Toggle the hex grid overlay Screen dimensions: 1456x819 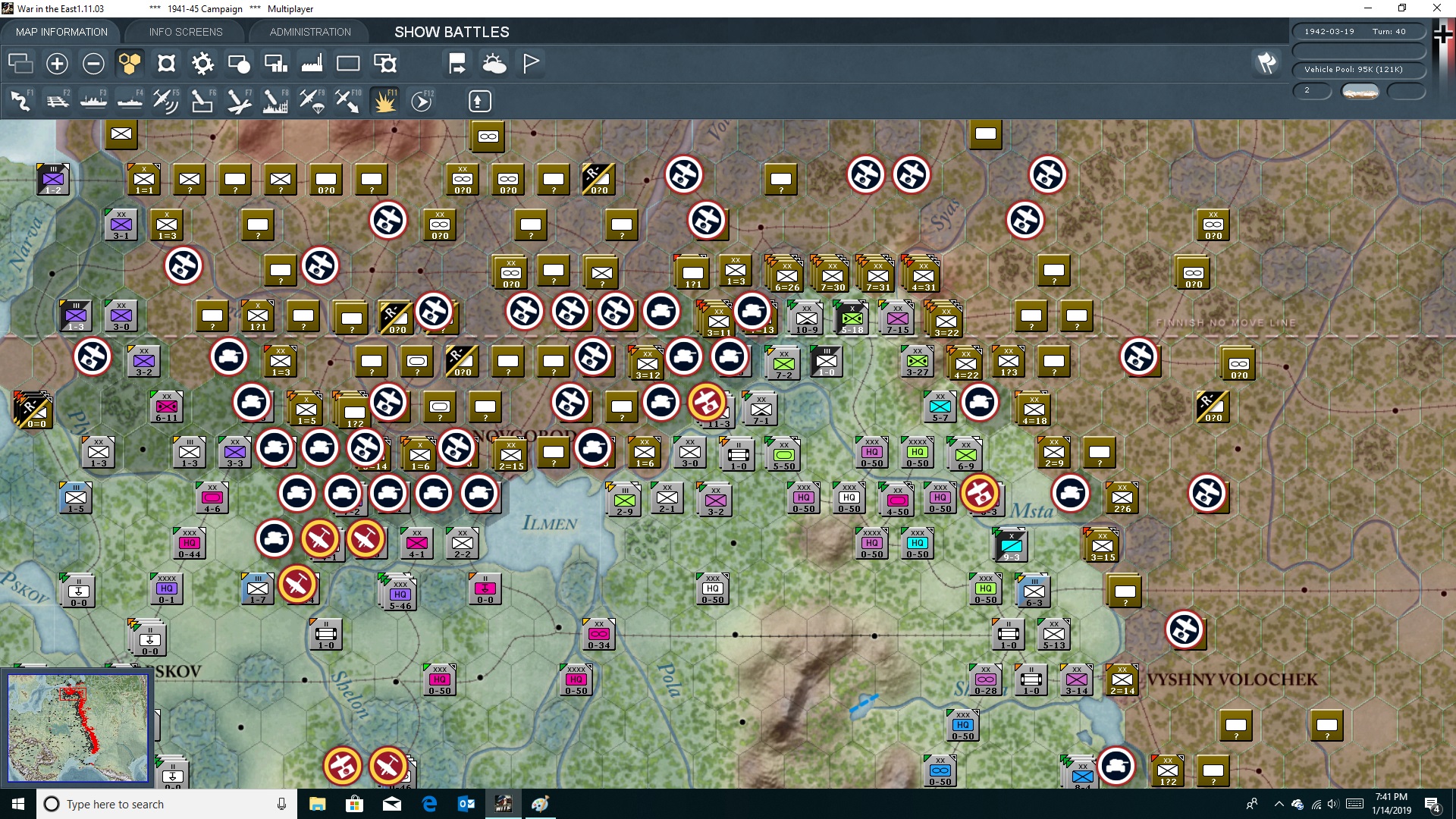pyautogui.click(x=130, y=64)
